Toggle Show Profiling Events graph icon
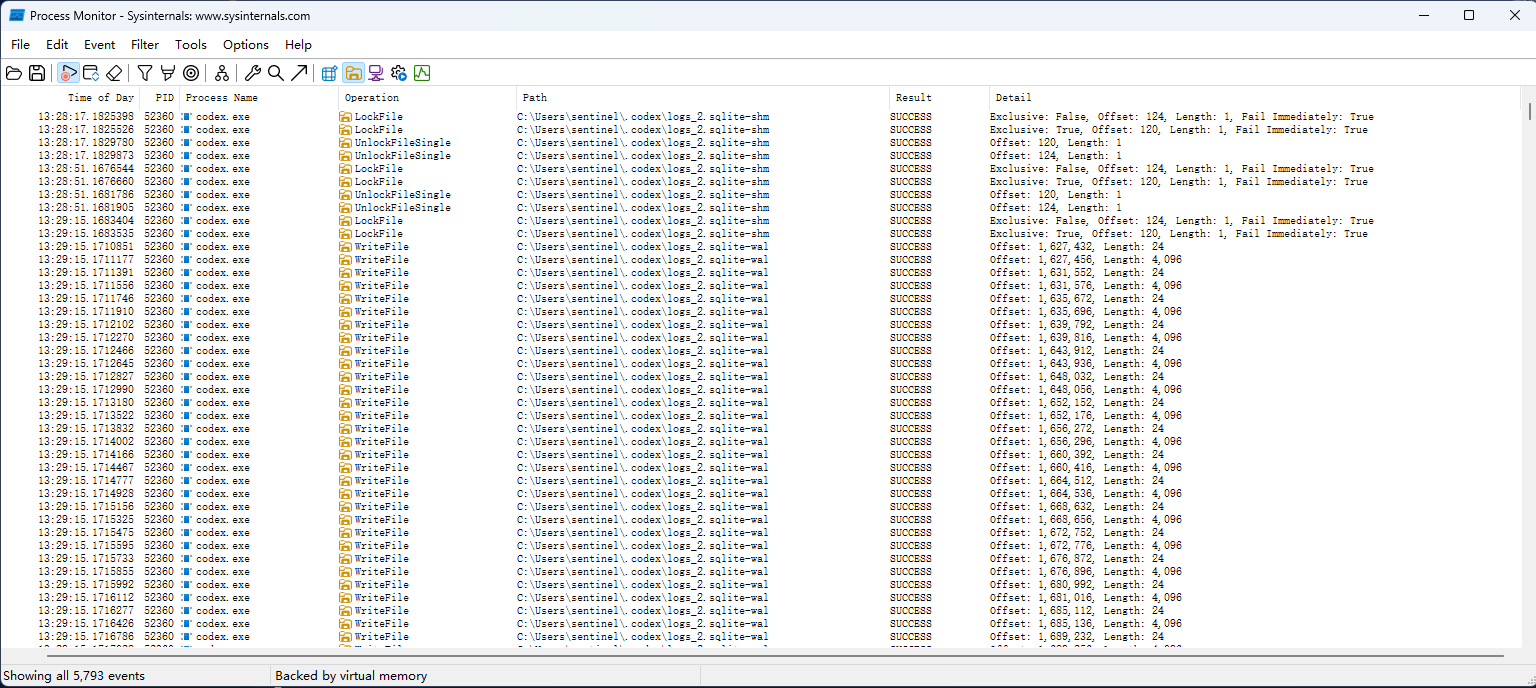Viewport: 1536px width, 688px height. (422, 73)
